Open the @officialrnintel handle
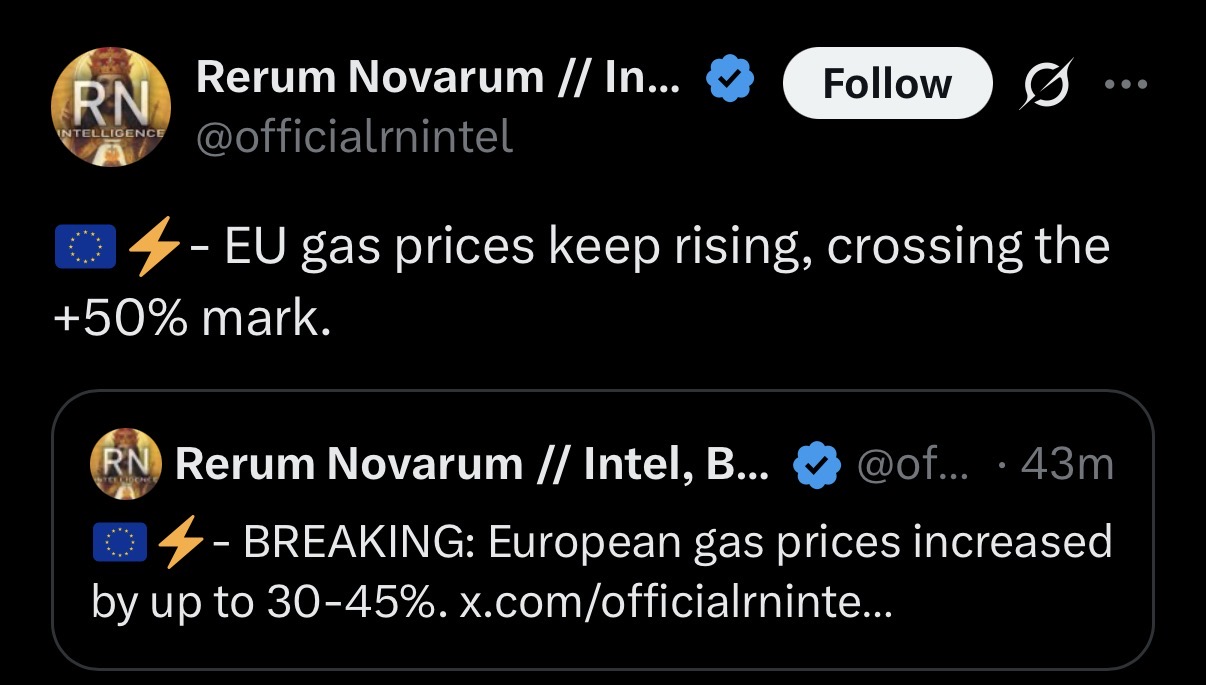This screenshot has width=1206, height=685. (355, 136)
